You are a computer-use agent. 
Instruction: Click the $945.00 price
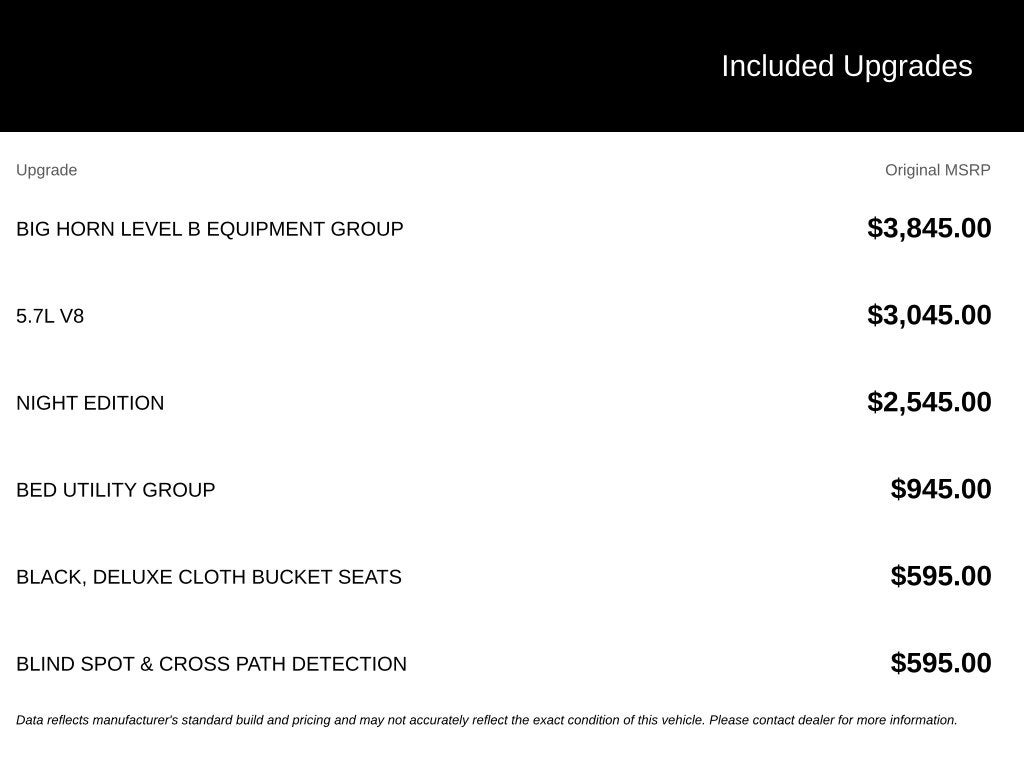click(940, 489)
